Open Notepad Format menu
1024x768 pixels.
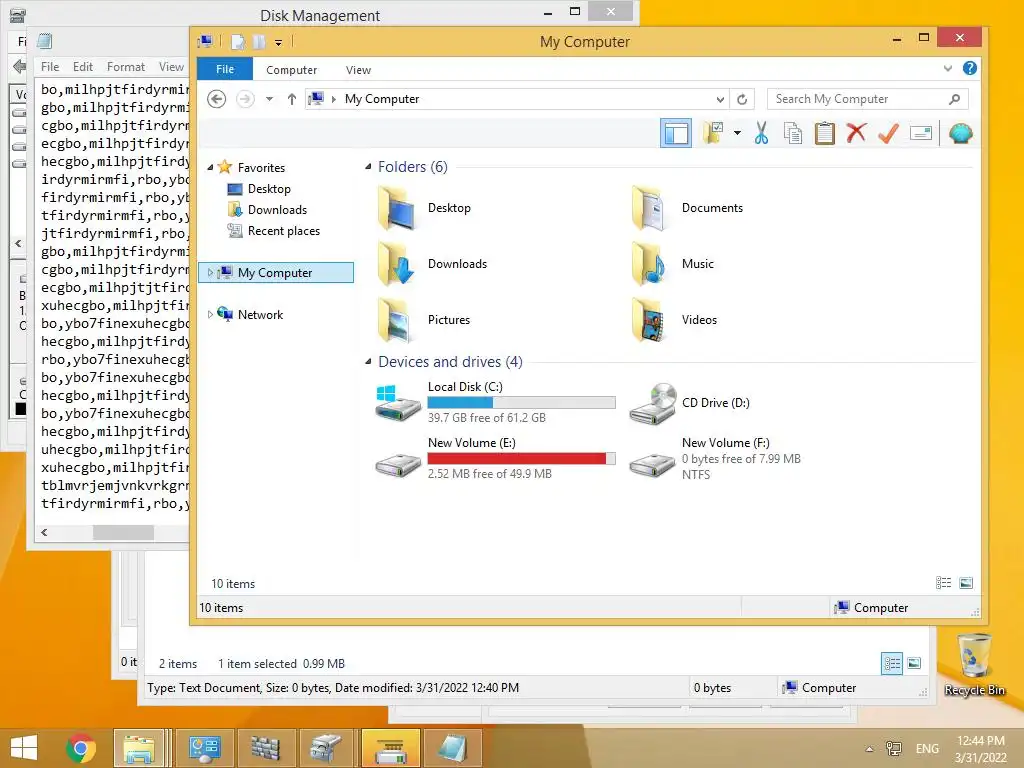click(x=125, y=67)
